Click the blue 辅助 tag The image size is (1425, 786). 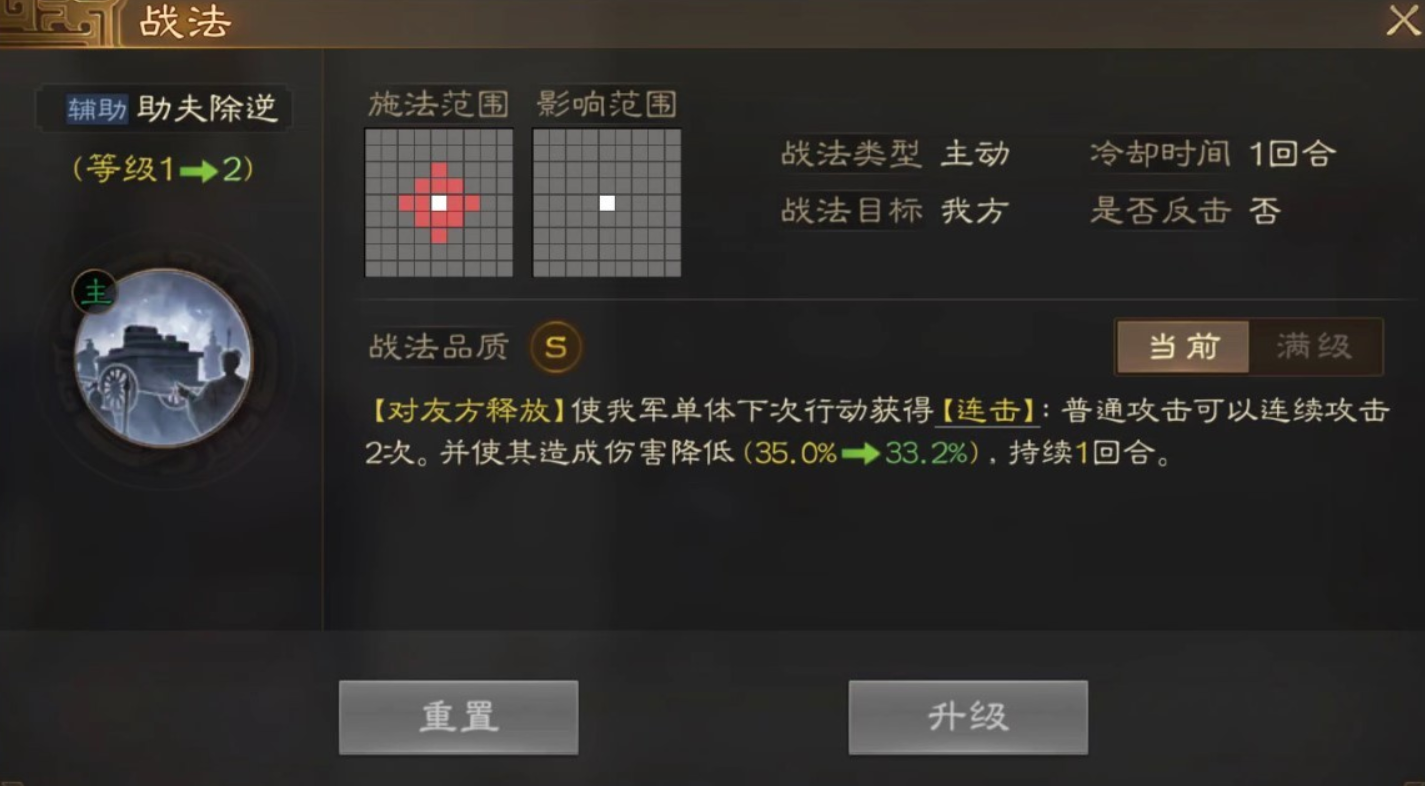[x=97, y=109]
